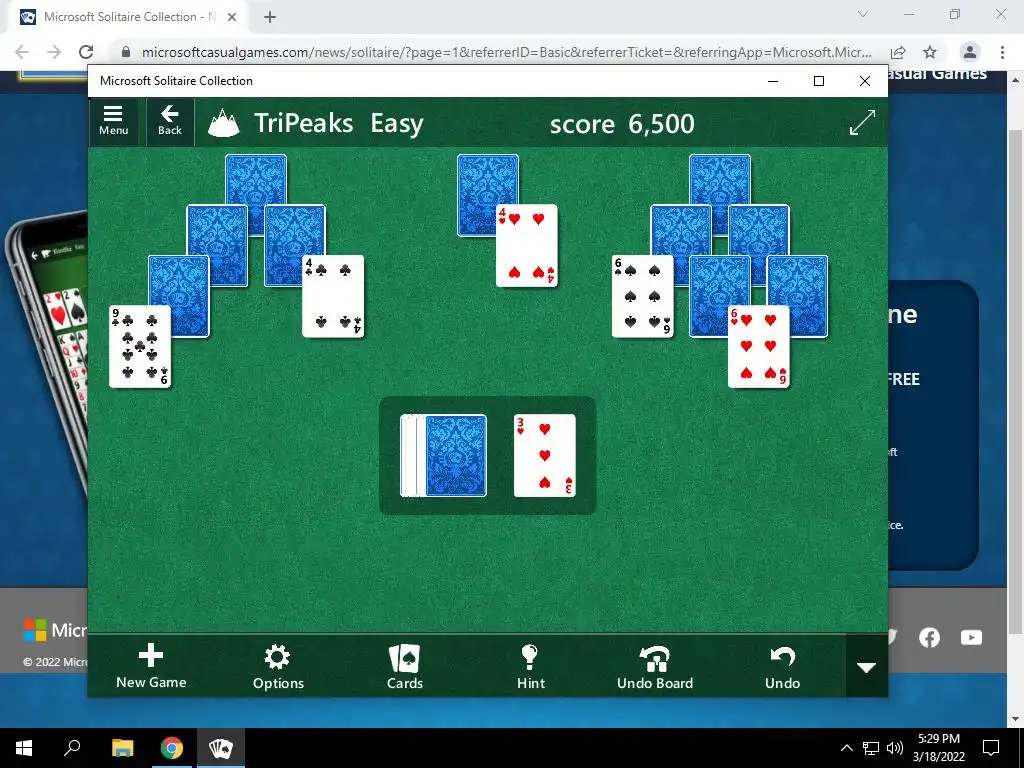The image size is (1024, 768).
Task: Maximize the Solitaire Collection inner window
Action: (819, 81)
